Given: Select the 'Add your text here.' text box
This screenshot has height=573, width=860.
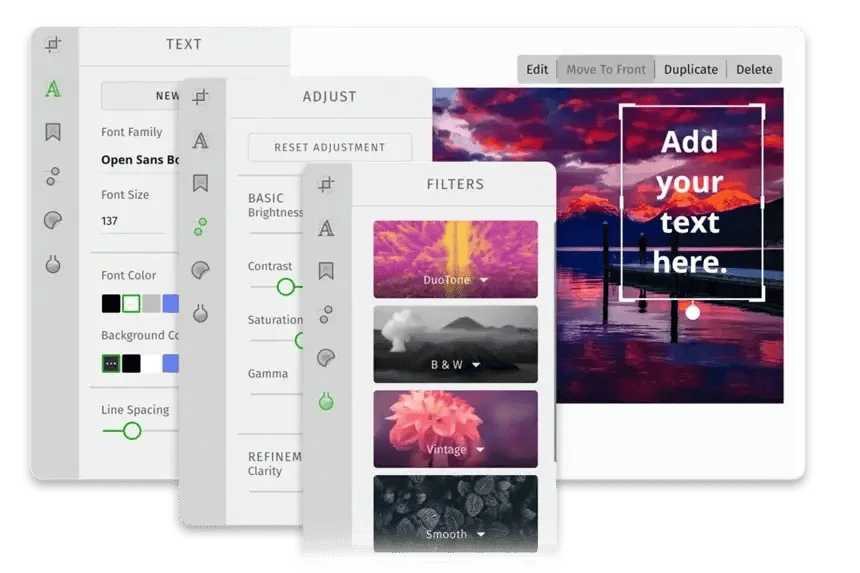Looking at the screenshot, I should click(692, 202).
